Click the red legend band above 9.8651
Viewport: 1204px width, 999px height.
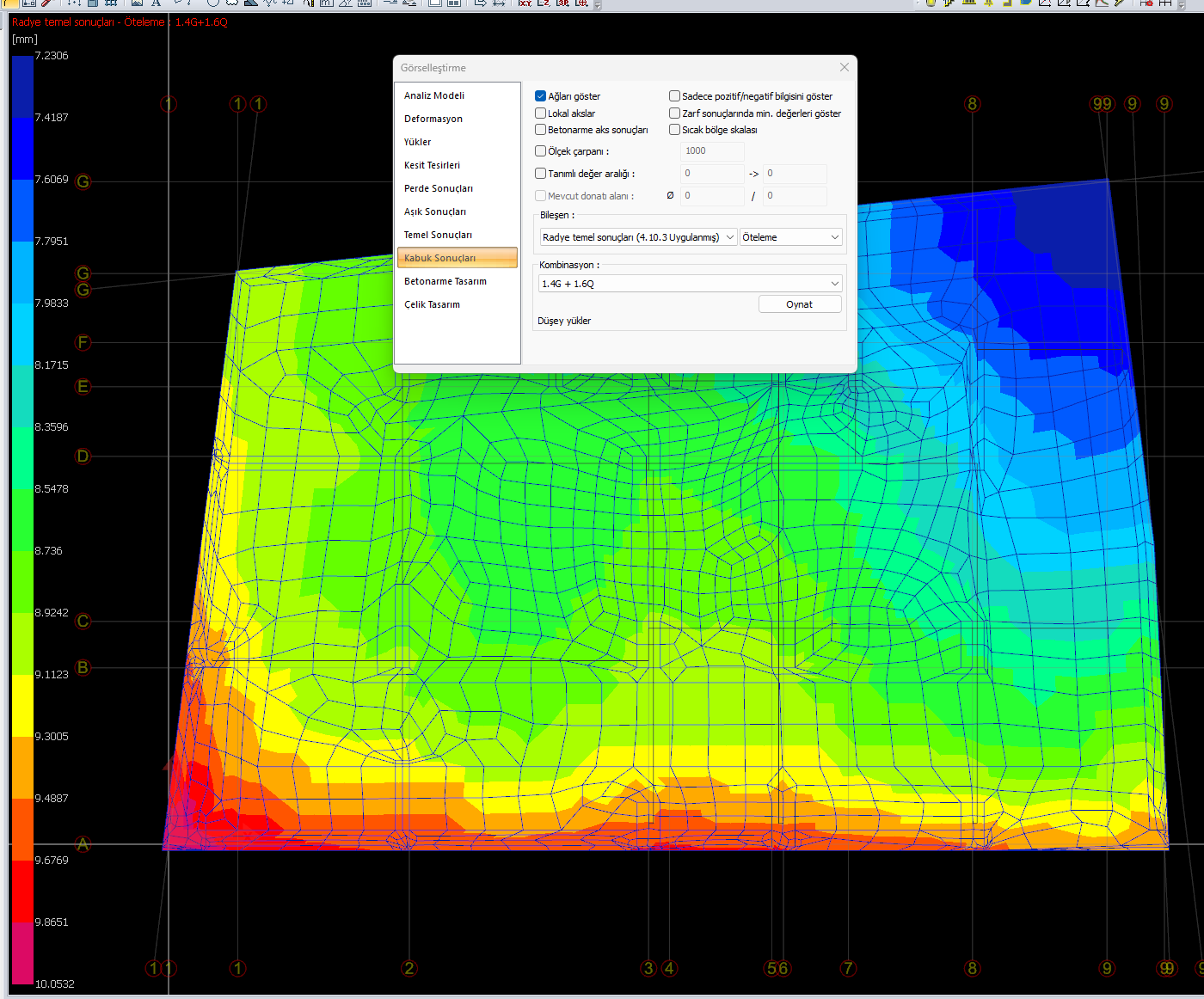pos(22,891)
